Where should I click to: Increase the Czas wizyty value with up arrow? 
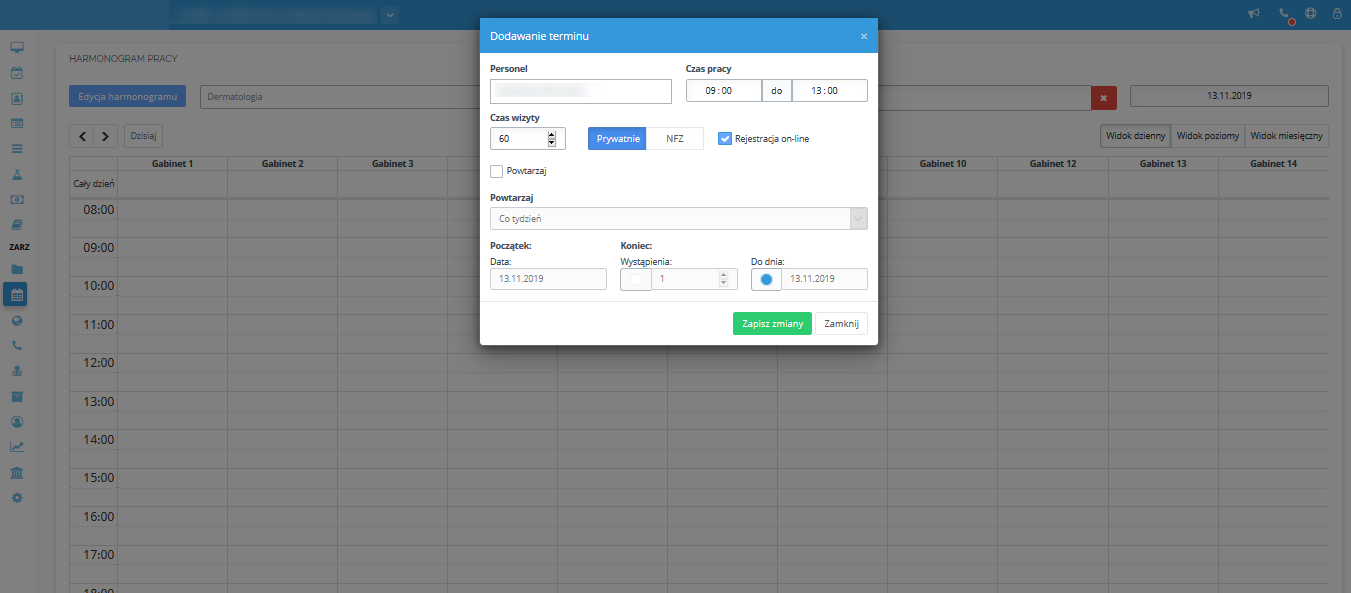point(551,134)
